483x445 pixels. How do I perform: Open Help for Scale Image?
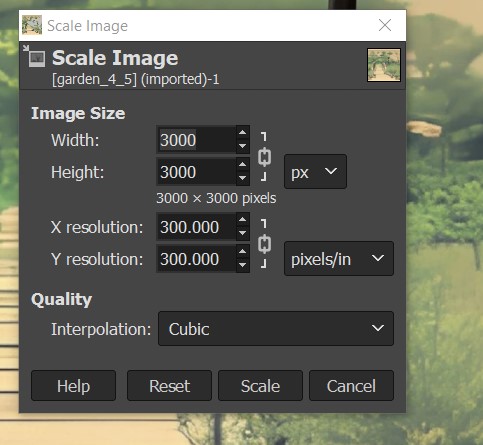click(x=73, y=386)
